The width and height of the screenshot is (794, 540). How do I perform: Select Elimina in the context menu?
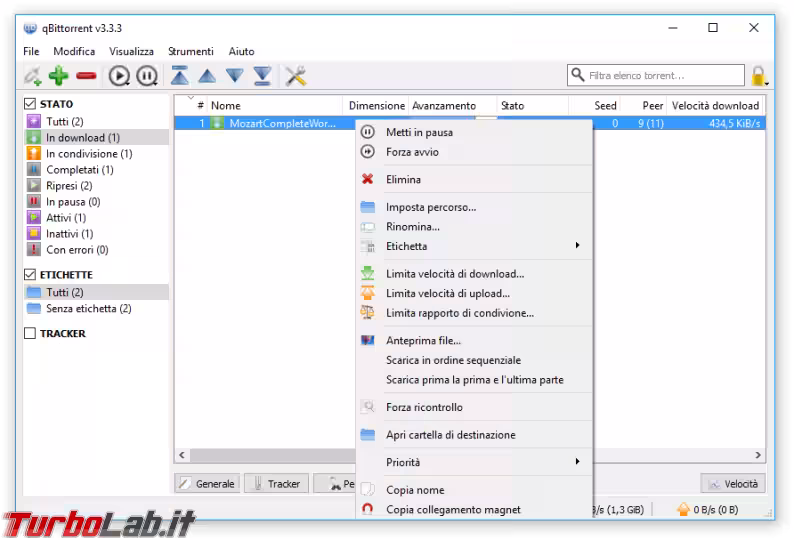click(403, 180)
